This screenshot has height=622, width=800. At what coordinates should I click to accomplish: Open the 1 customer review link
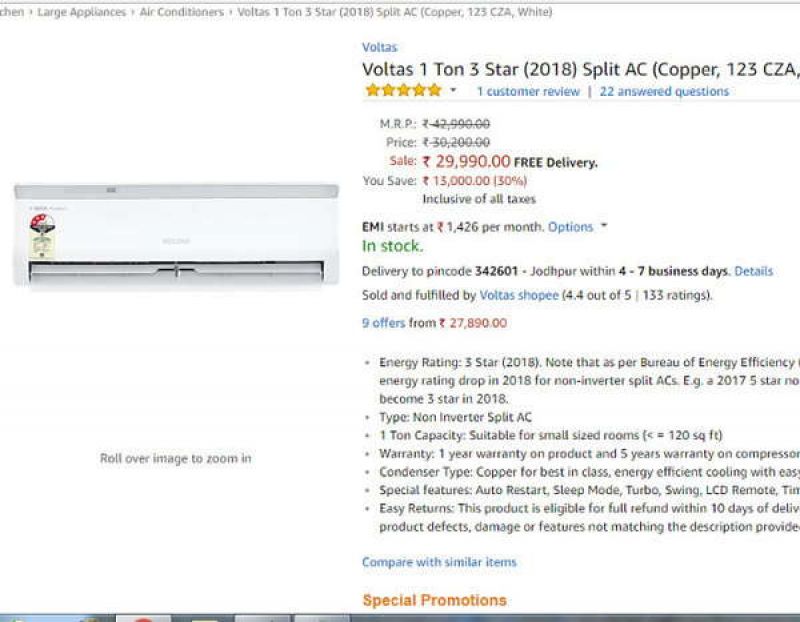[527, 91]
